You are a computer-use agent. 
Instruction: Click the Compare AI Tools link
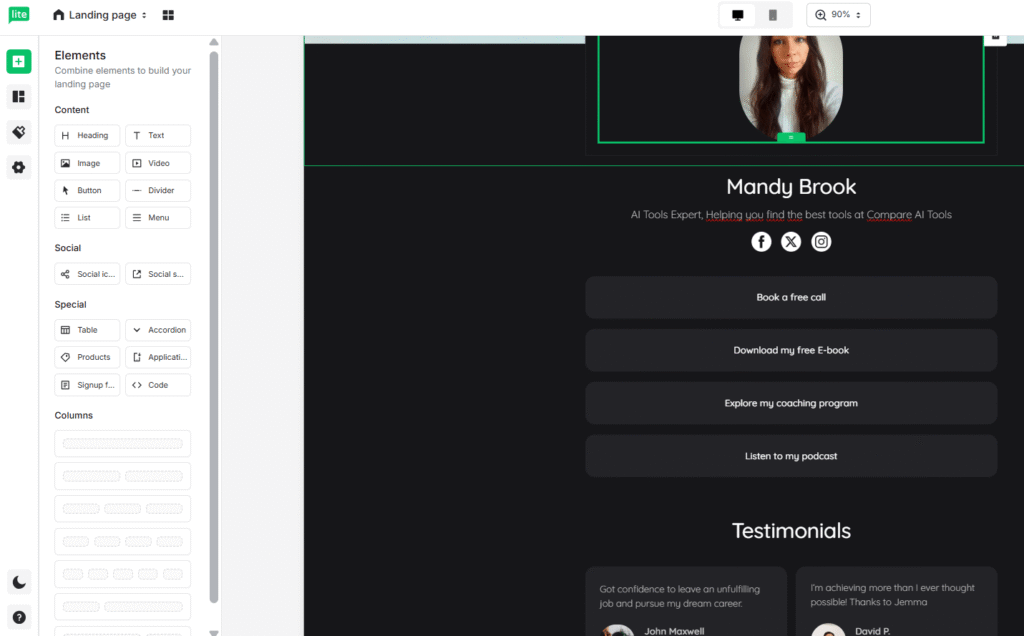pyautogui.click(x=888, y=214)
